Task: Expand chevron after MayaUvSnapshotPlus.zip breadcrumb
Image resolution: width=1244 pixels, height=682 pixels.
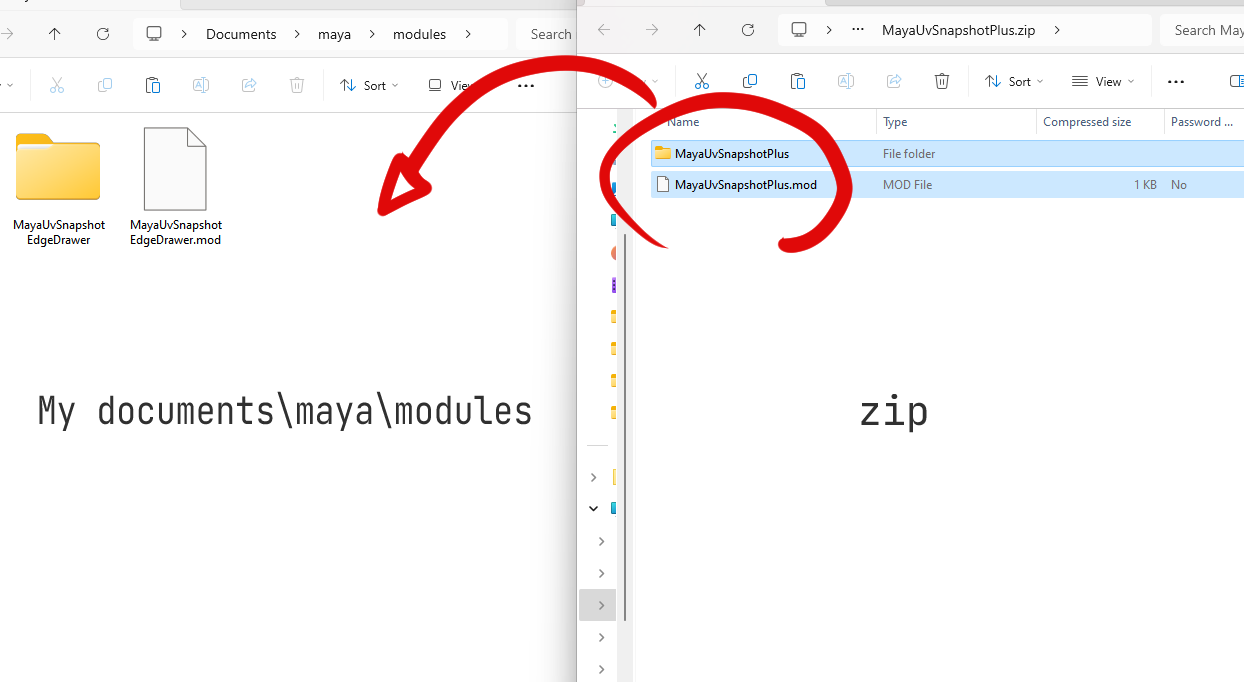Action: [1057, 30]
